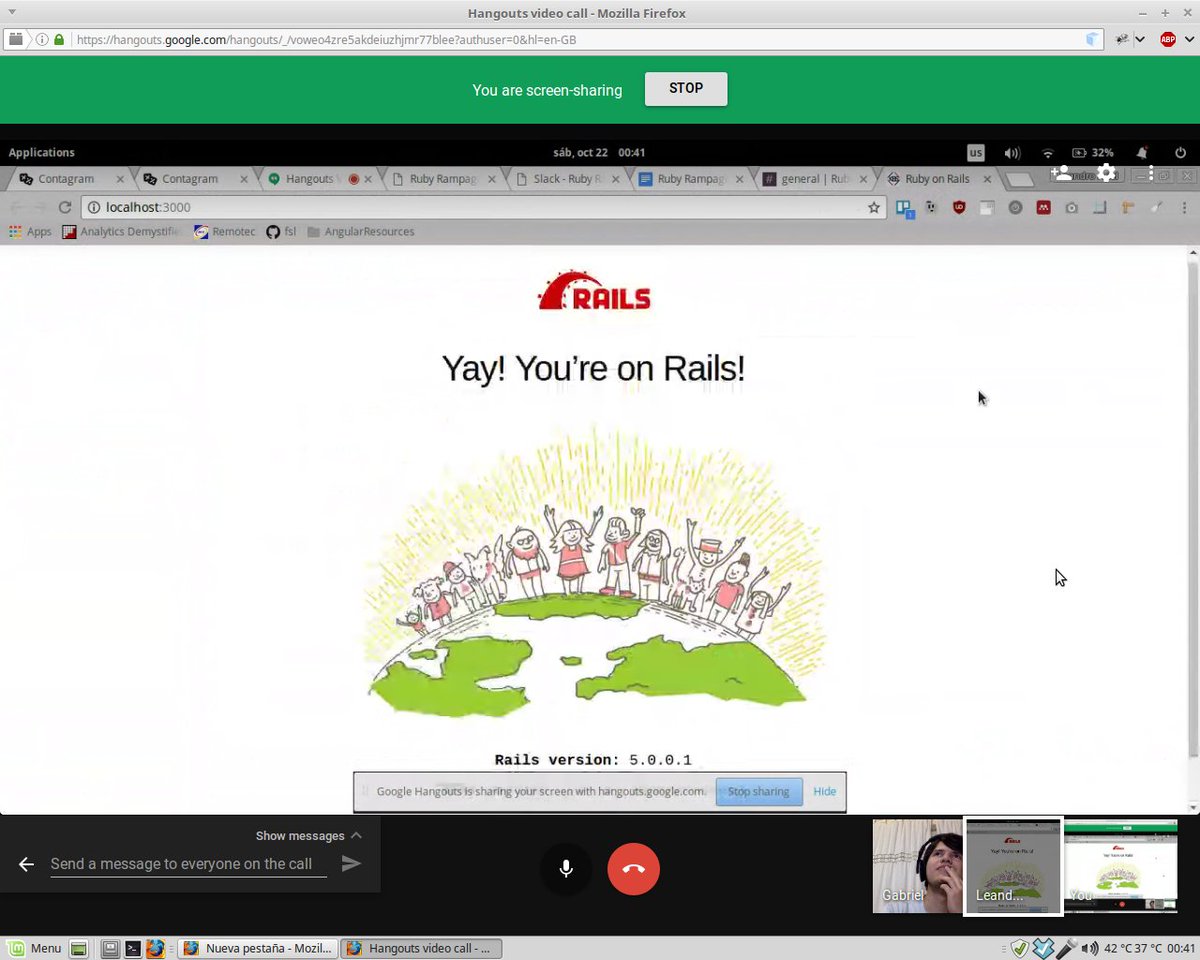Click the uBlock shield extension in shared Chrome

click(959, 208)
